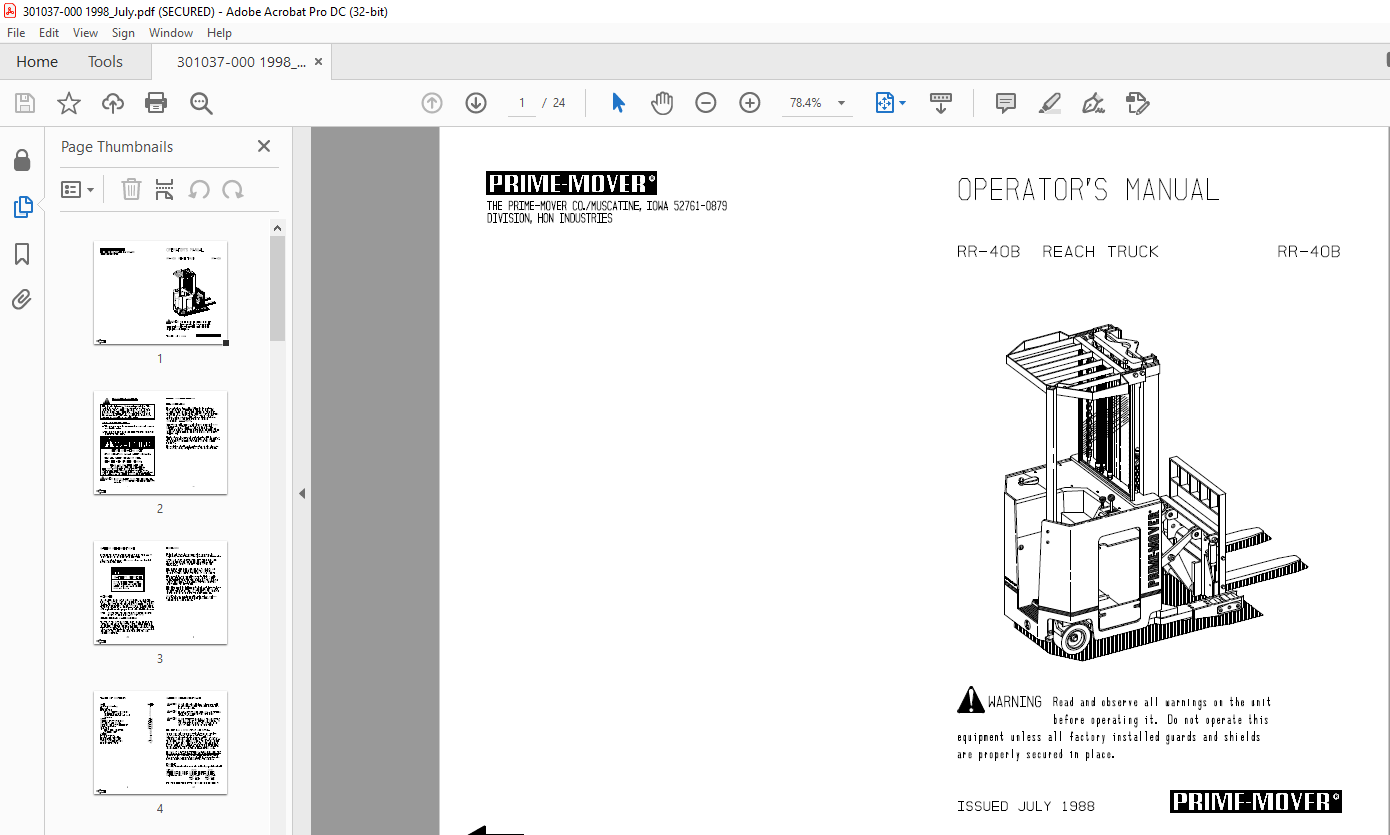Rotate pages clockwise

point(233,189)
